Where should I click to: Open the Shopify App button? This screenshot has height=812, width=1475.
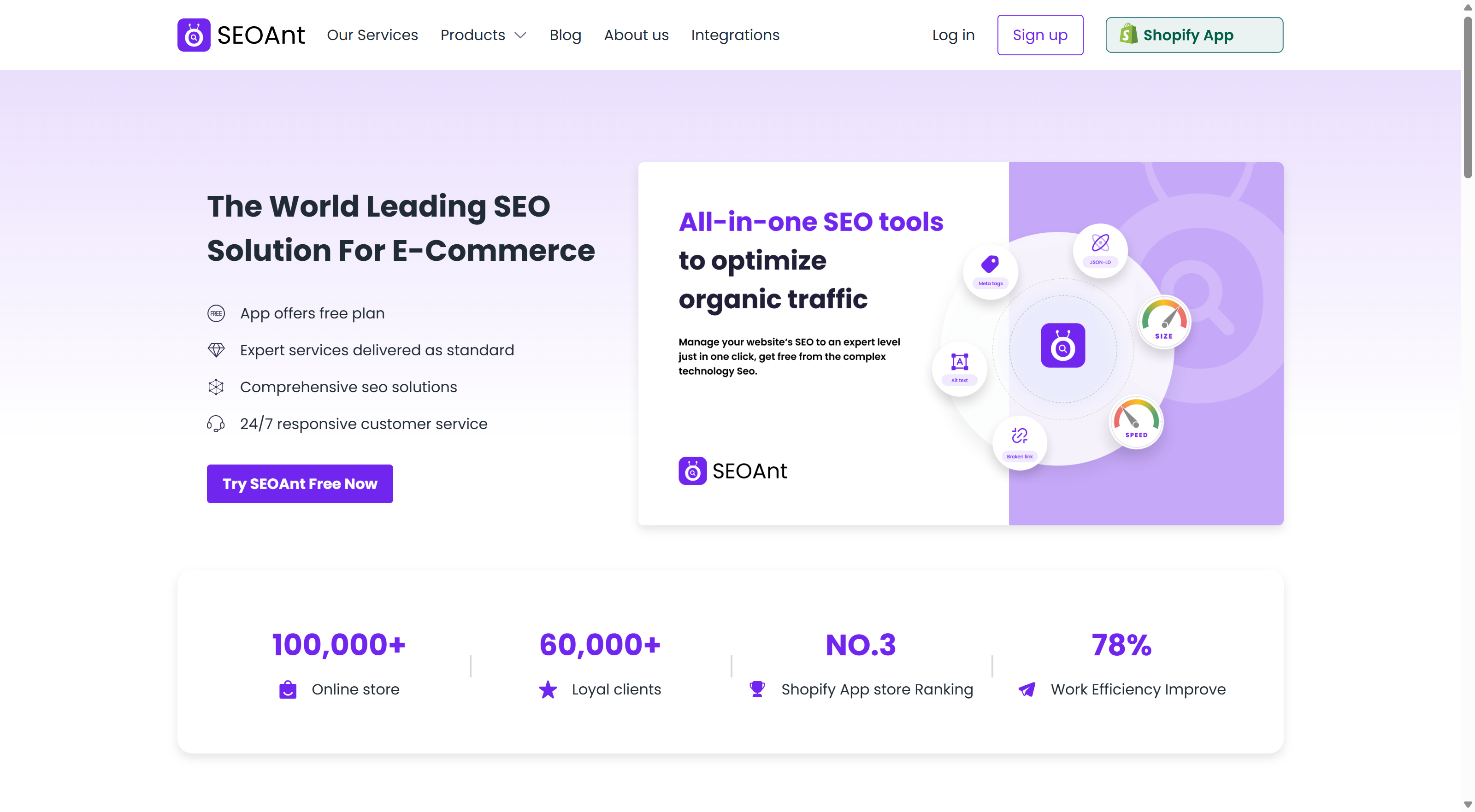tap(1194, 35)
